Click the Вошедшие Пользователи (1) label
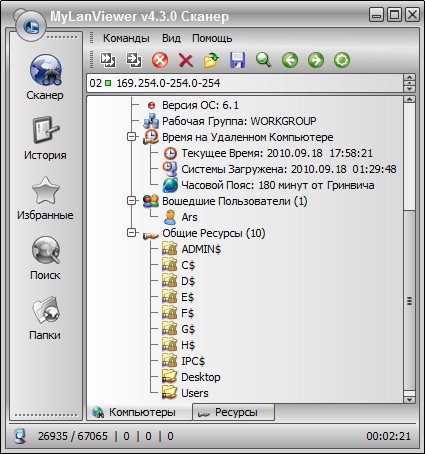 (x=235, y=201)
